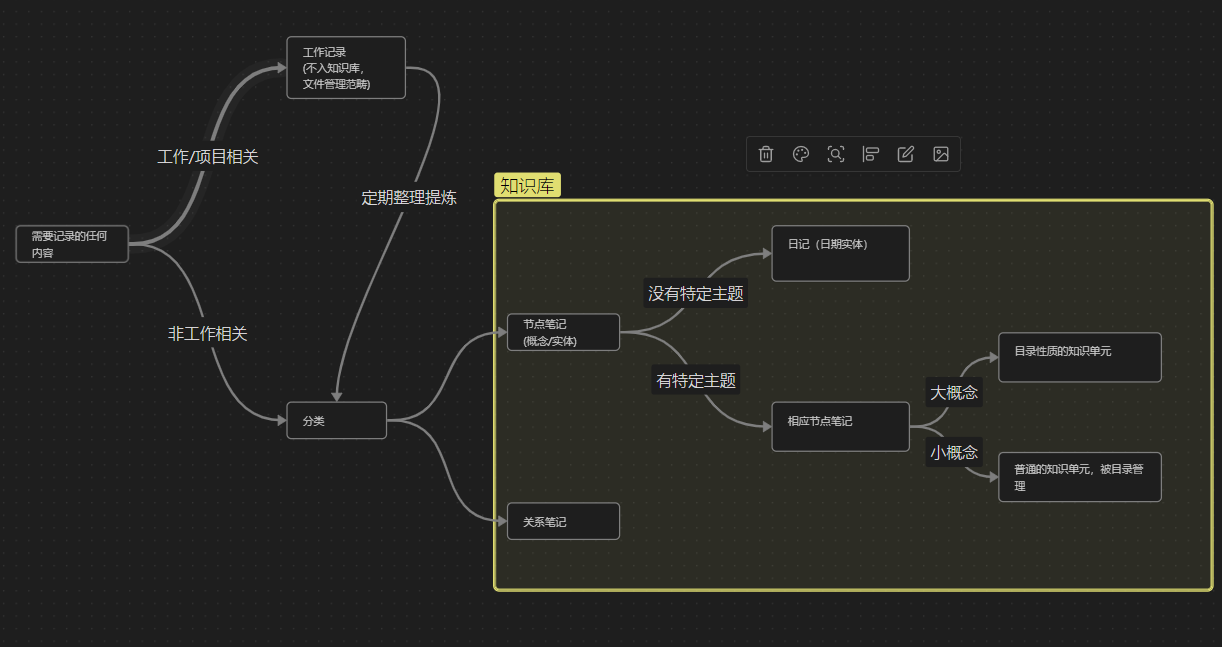
Task: Open the color palette for the group
Action: point(801,154)
